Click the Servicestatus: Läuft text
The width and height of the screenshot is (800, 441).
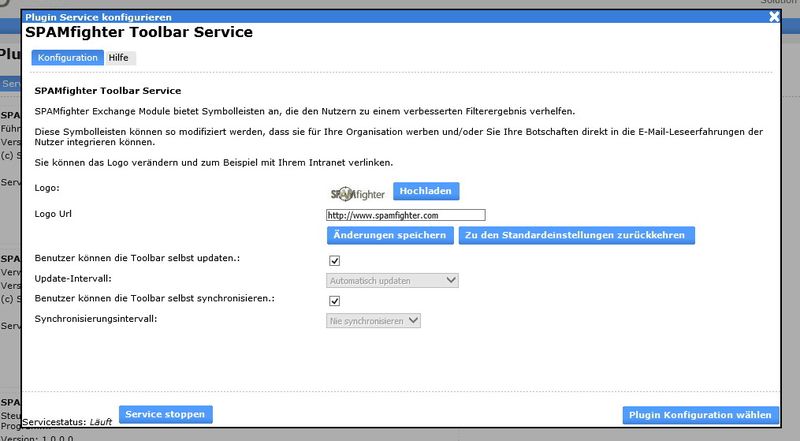pyautogui.click(x=67, y=422)
